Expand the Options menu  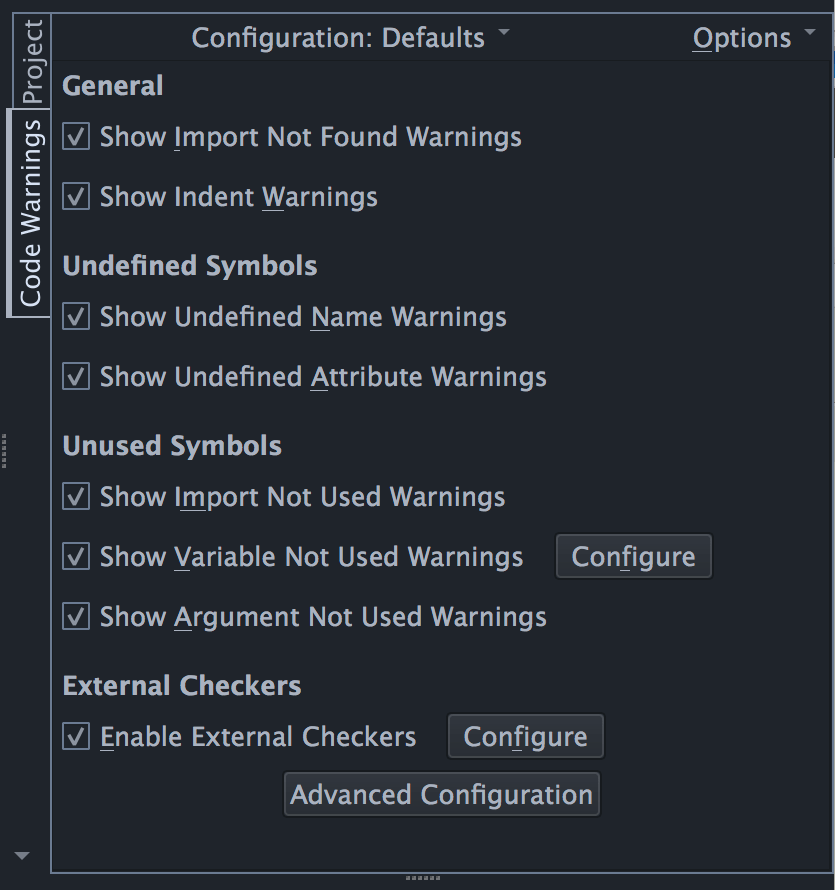(x=754, y=38)
